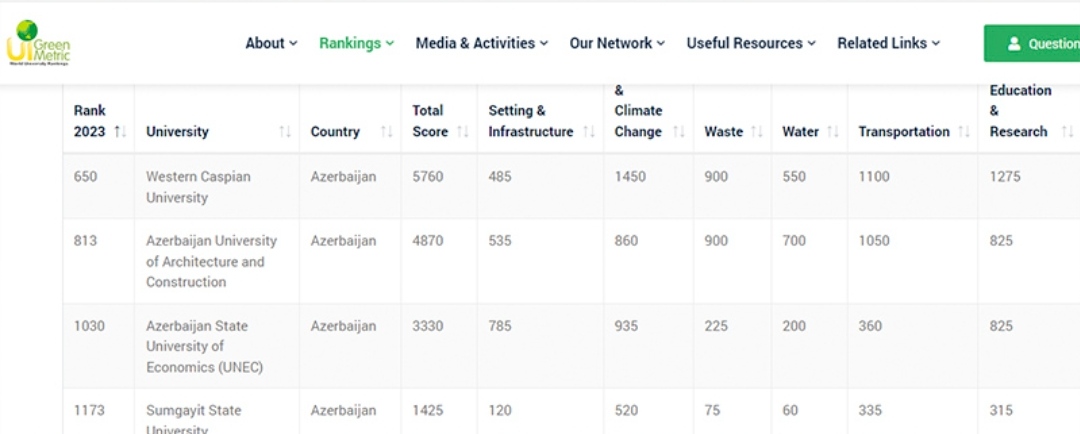Expand Related Links dropdown
The height and width of the screenshot is (434, 1080).
(x=889, y=43)
